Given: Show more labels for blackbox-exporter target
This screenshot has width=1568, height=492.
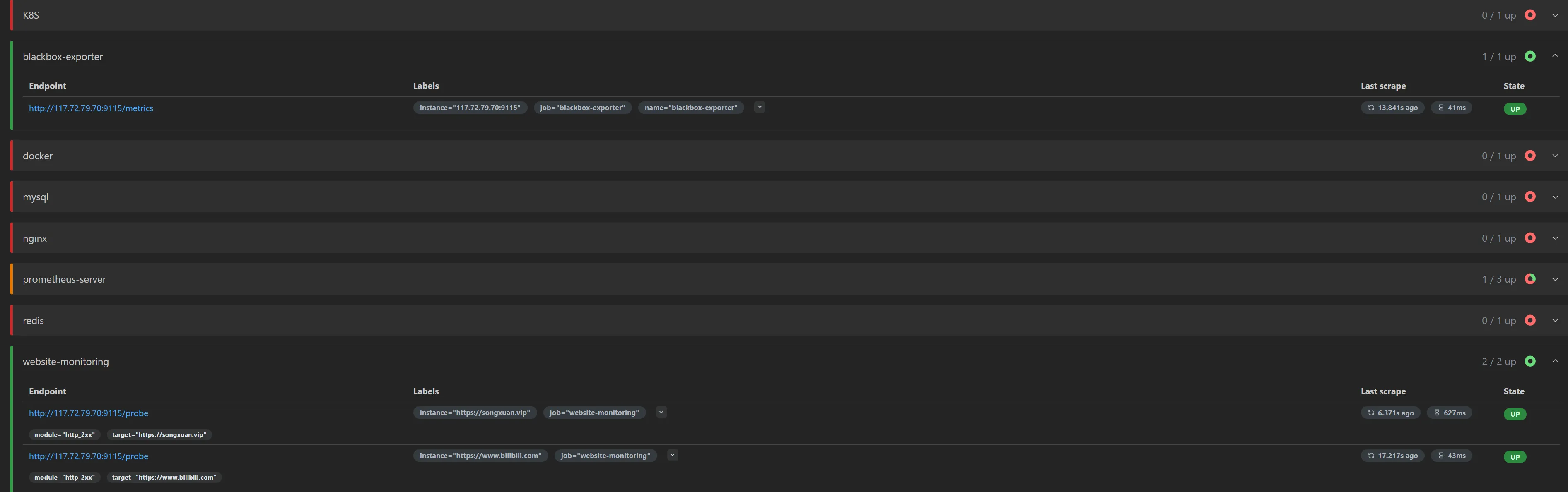Looking at the screenshot, I should (x=759, y=107).
